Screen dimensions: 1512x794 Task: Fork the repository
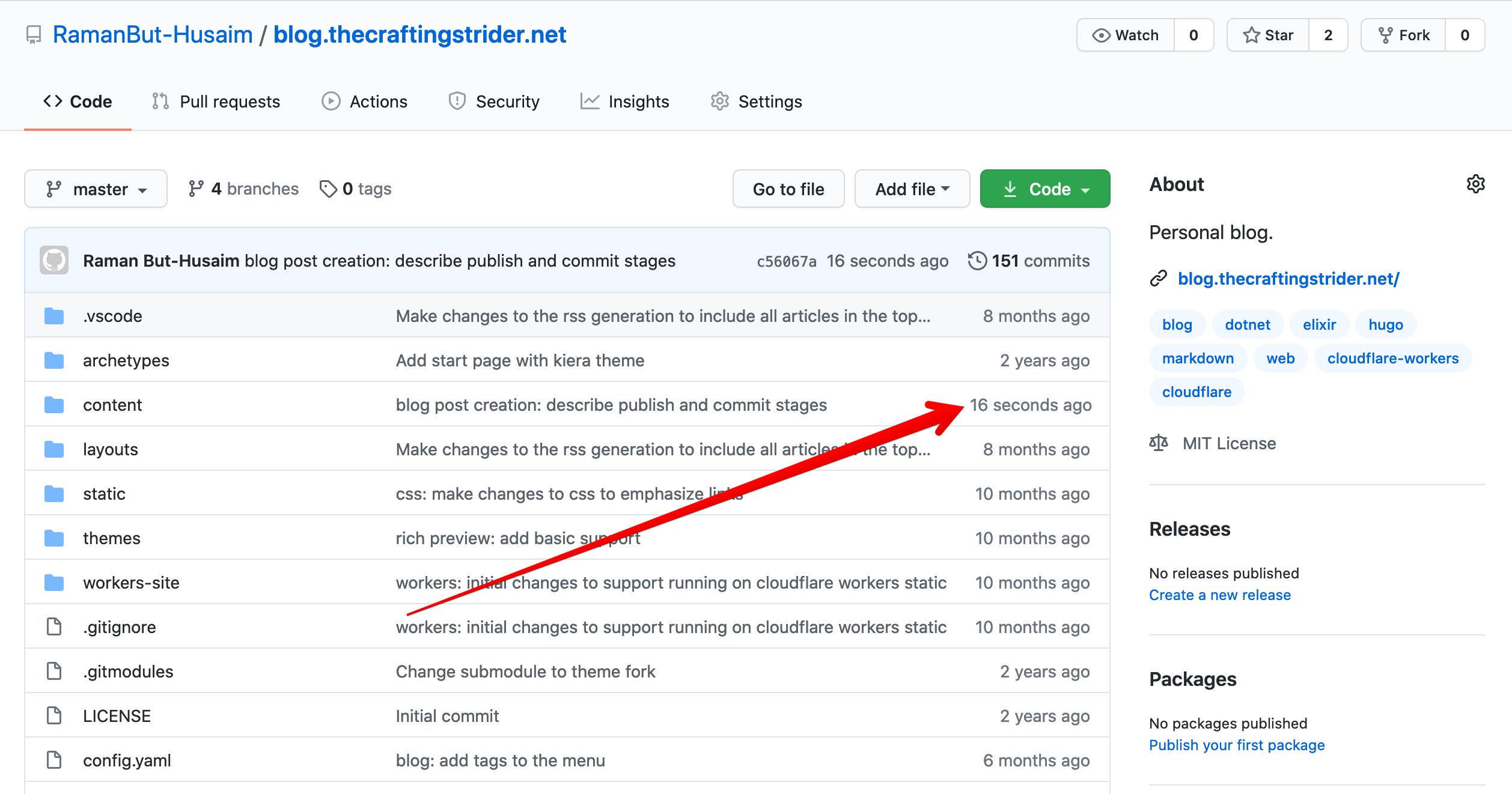click(x=1403, y=35)
